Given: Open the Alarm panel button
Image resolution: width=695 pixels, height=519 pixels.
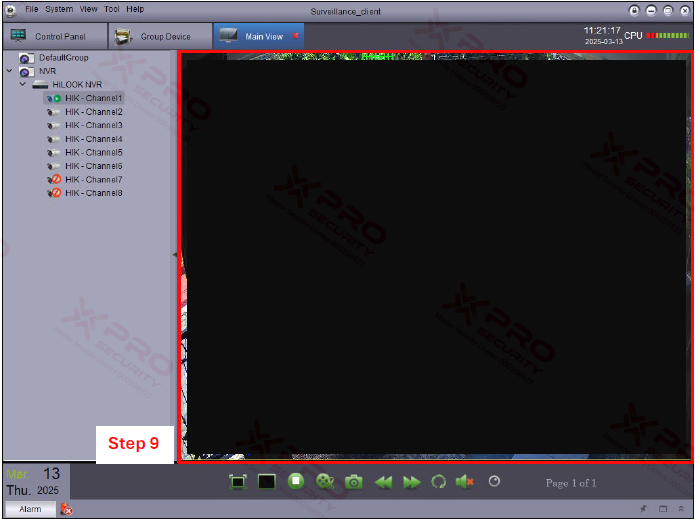Looking at the screenshot, I should coord(30,509).
